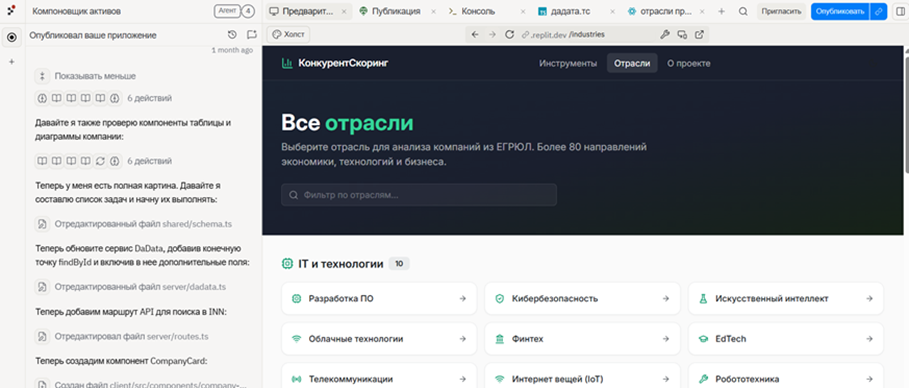Click the Replit logo icon

tap(11, 11)
